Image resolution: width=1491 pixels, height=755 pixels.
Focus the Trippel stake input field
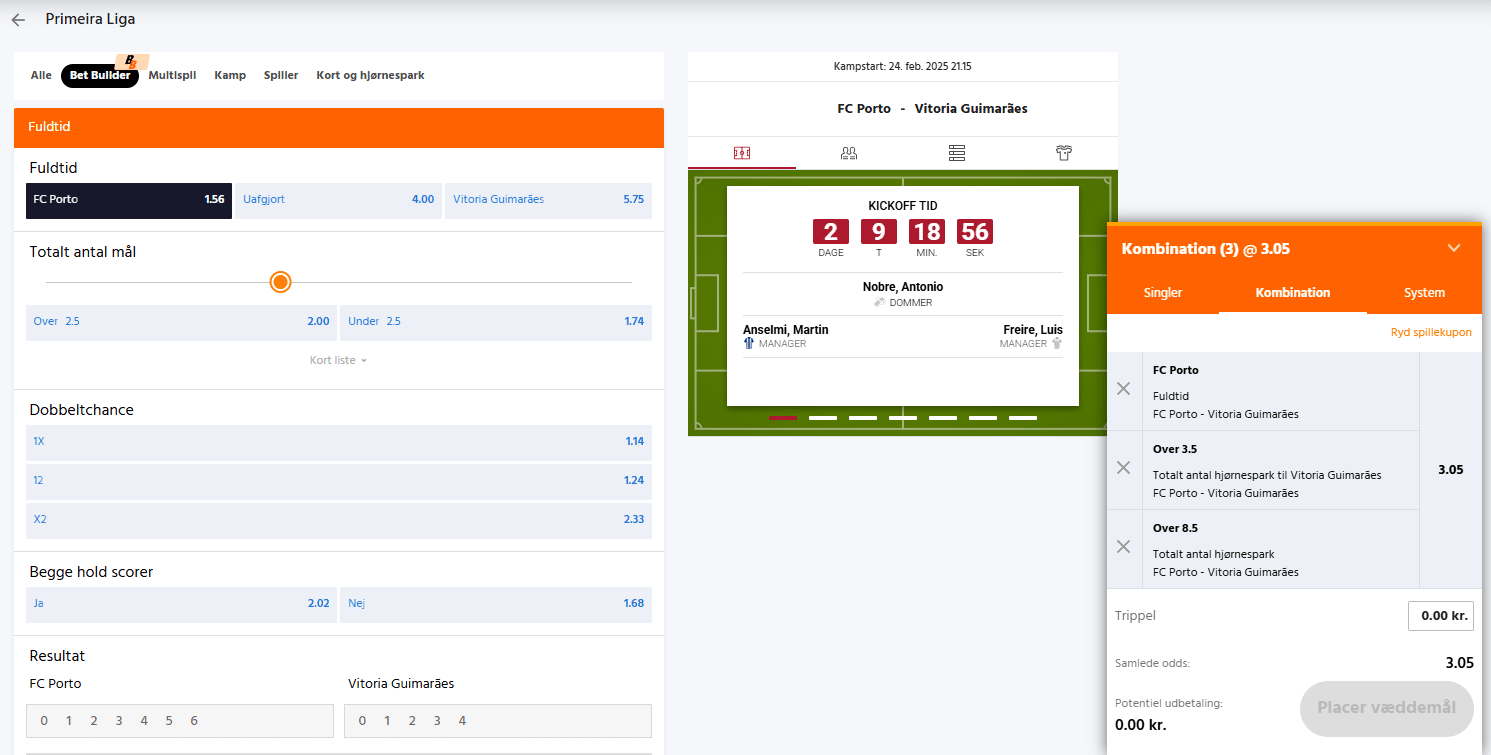point(1440,616)
